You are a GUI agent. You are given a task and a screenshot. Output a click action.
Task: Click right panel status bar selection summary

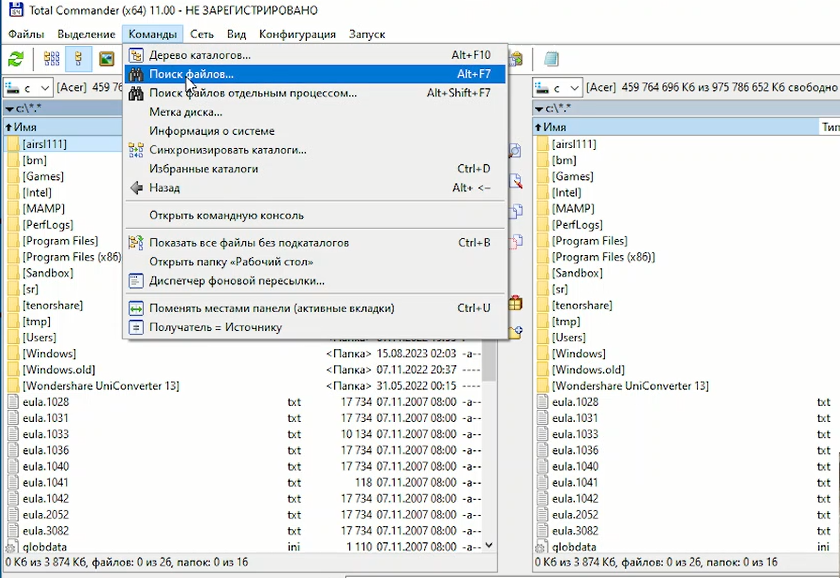tap(656, 562)
